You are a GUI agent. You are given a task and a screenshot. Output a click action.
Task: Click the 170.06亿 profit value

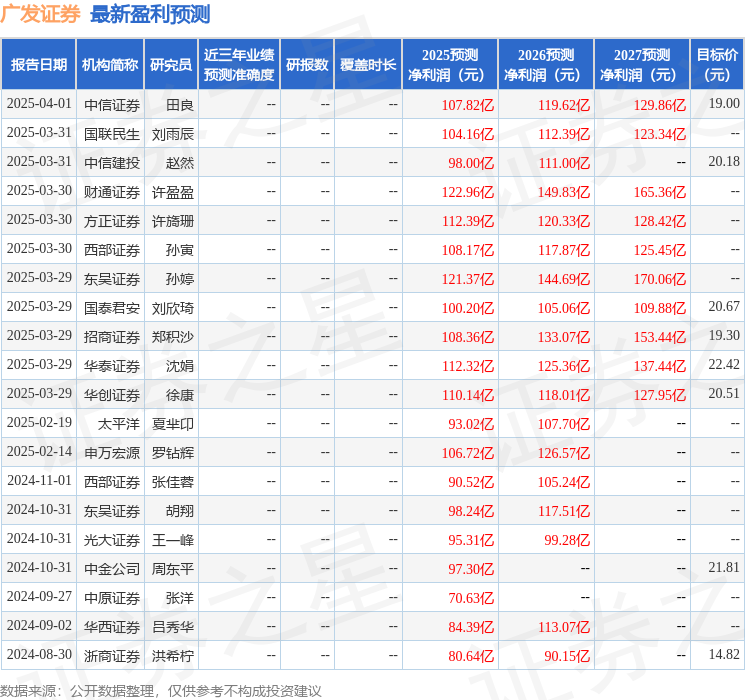coord(660,279)
